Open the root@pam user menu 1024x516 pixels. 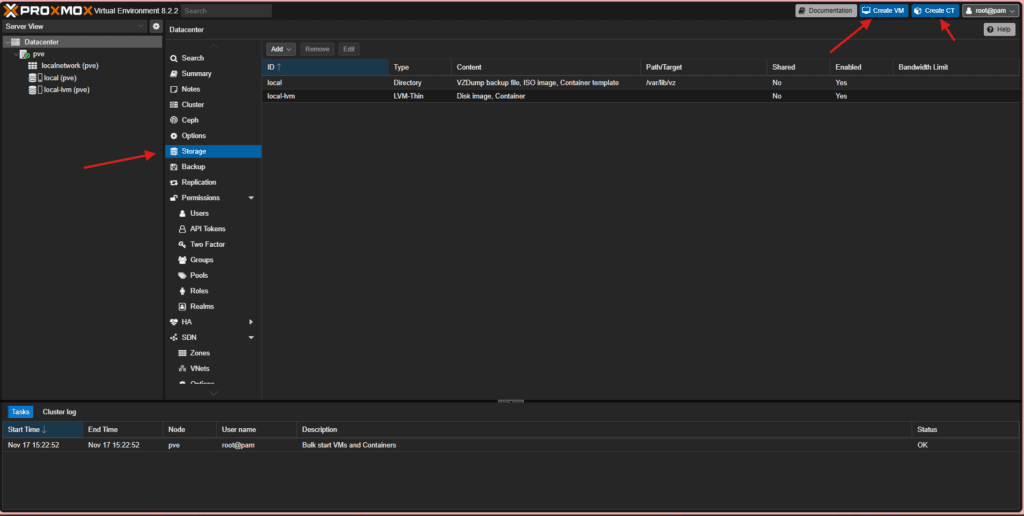tap(991, 10)
